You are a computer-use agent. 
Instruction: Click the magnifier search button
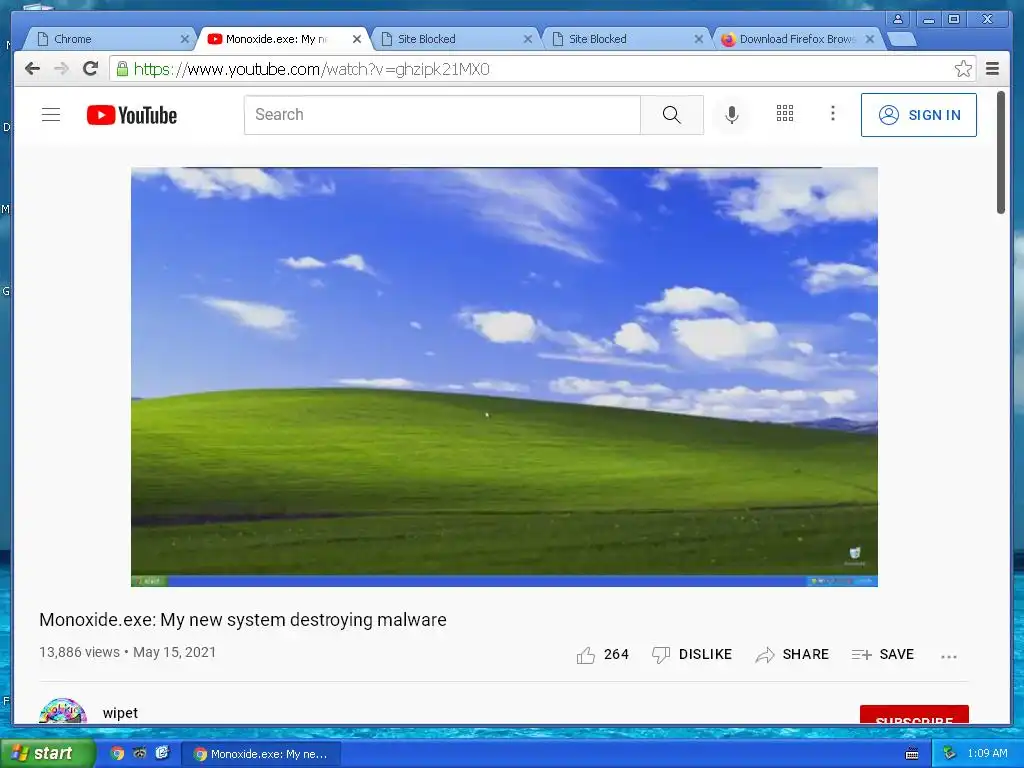pos(671,115)
